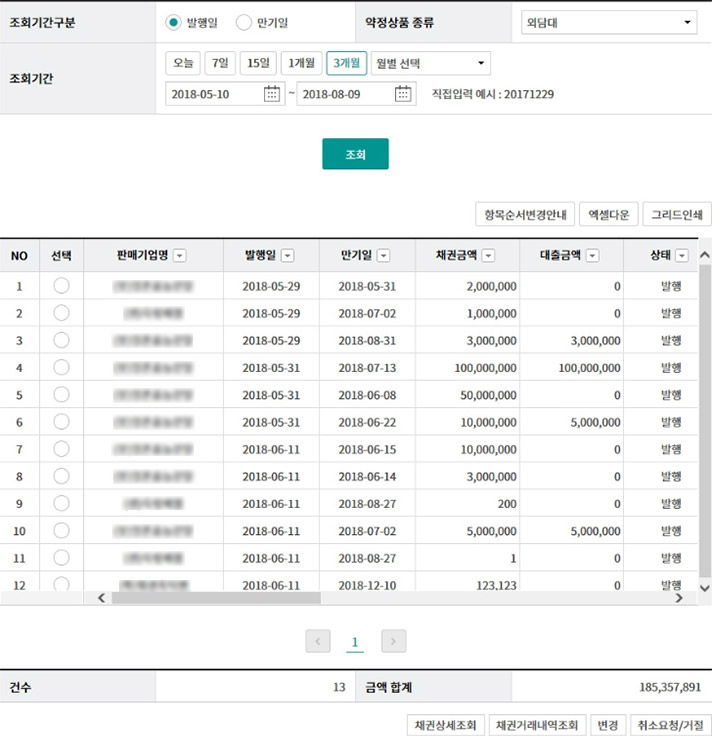Viewport: 712px width, 736px height.
Task: Click the 엑셀다운 button
Action: [x=608, y=214]
